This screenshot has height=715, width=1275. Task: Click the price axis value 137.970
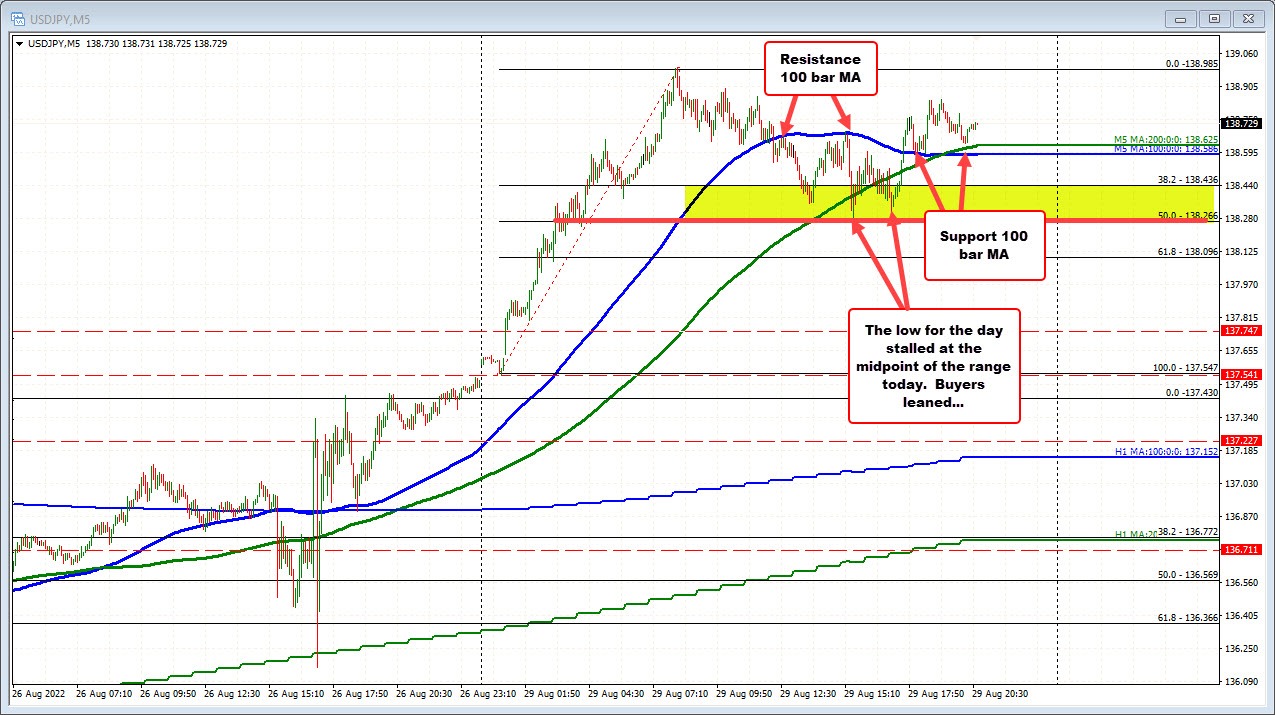point(1241,284)
